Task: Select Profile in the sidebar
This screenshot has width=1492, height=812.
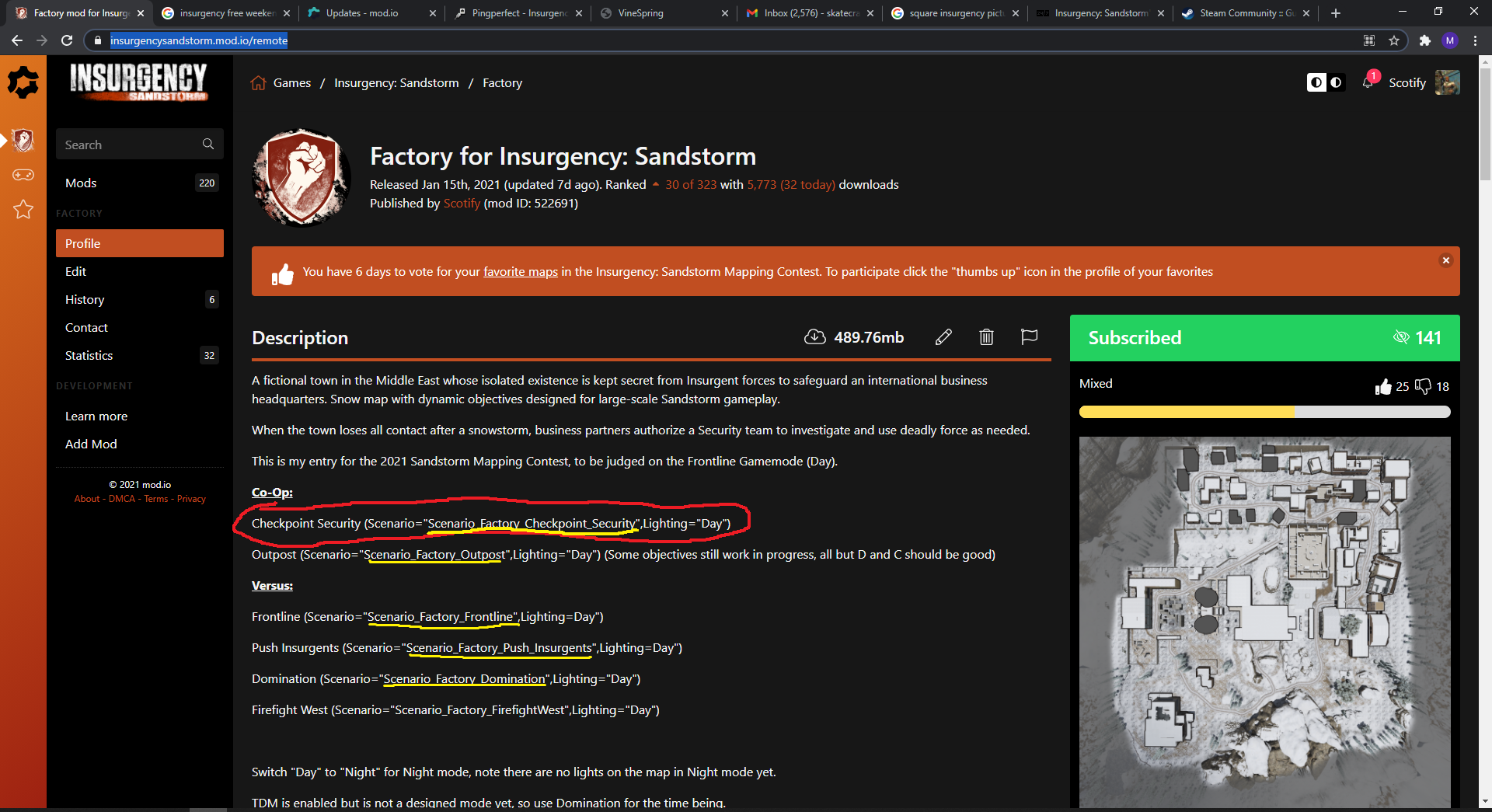Action: 140,243
